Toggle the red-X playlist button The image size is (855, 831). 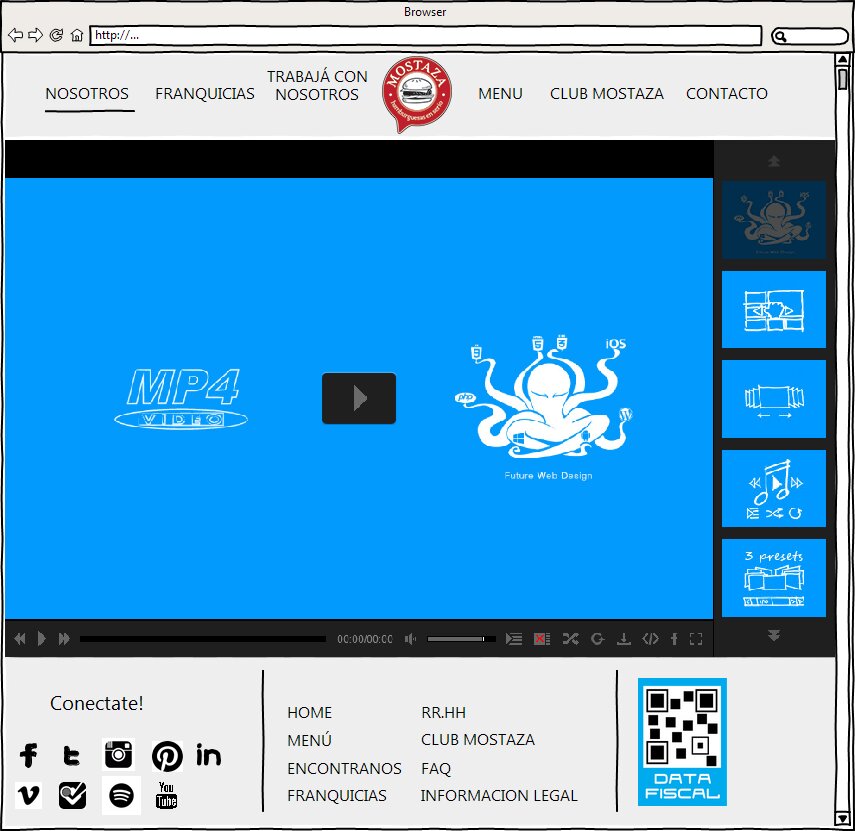pyautogui.click(x=541, y=639)
